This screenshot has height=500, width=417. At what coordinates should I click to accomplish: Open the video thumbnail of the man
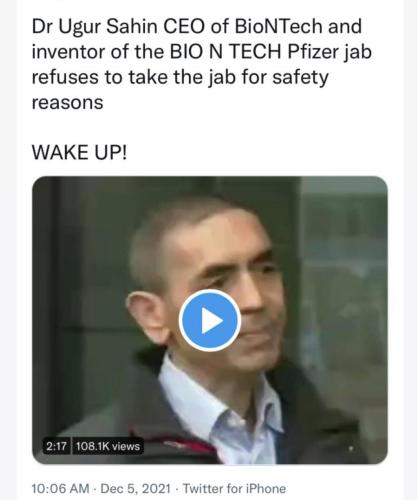pyautogui.click(x=210, y=320)
